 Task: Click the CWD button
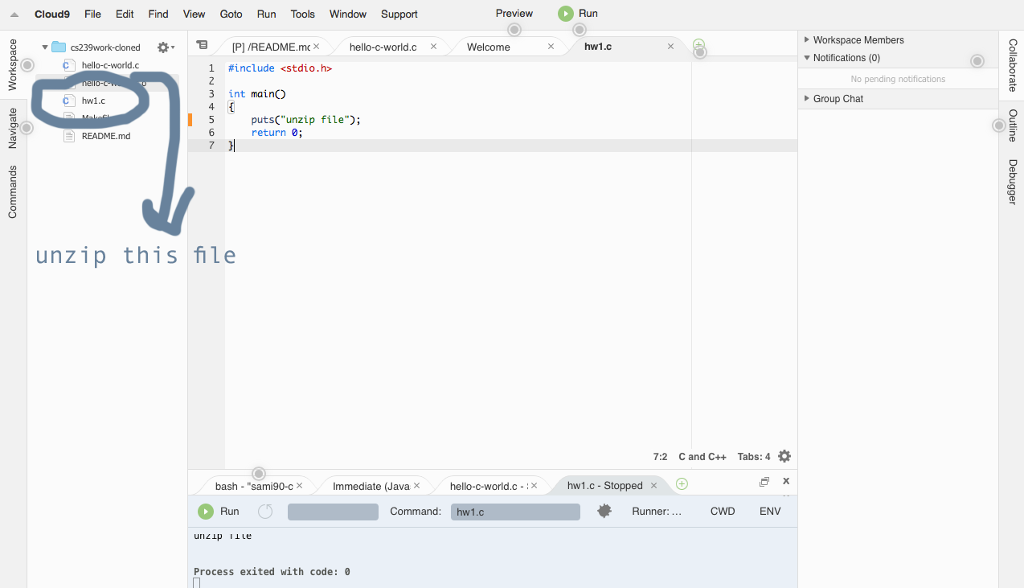(722, 512)
